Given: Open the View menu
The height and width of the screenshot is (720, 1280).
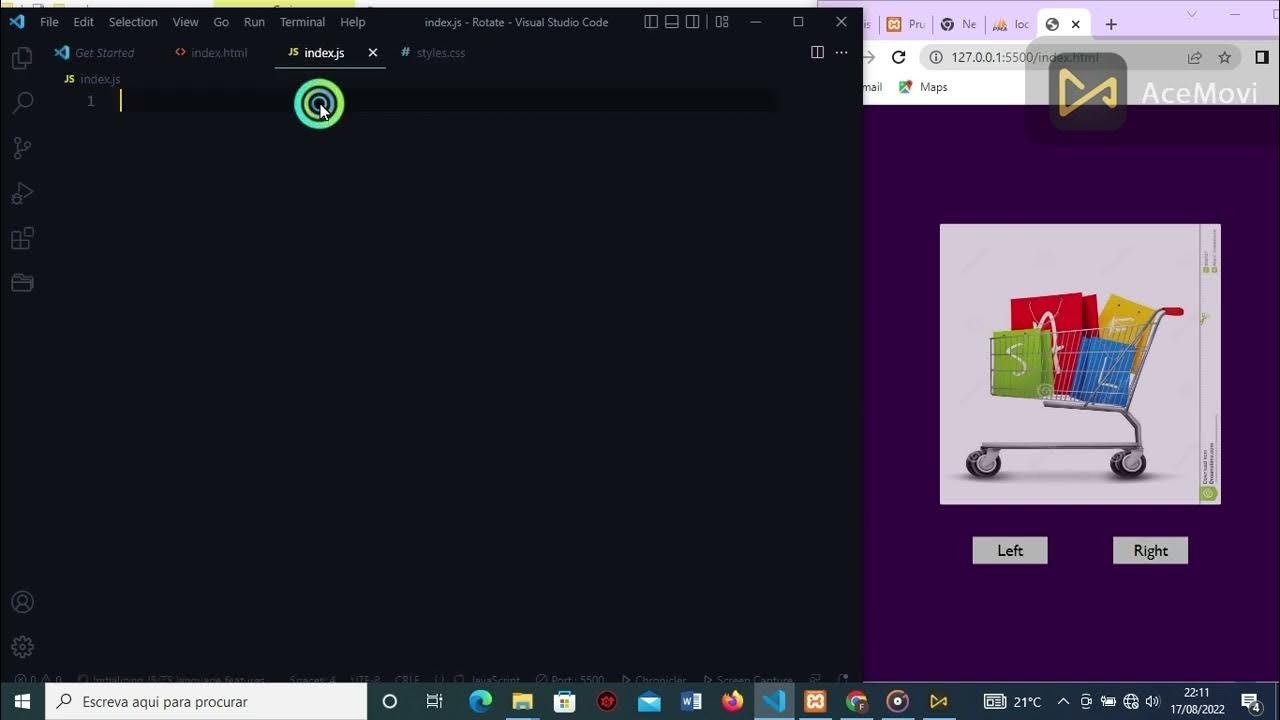Looking at the screenshot, I should pos(185,22).
